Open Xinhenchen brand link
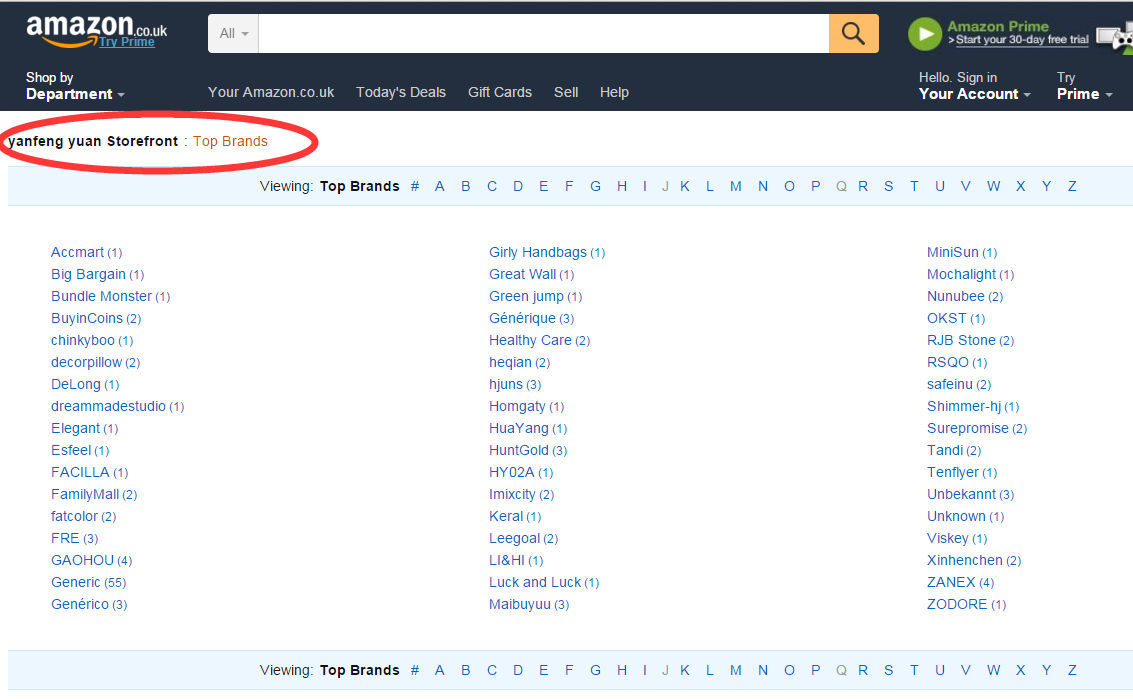Image resolution: width=1133 pixels, height=699 pixels. (x=965, y=560)
